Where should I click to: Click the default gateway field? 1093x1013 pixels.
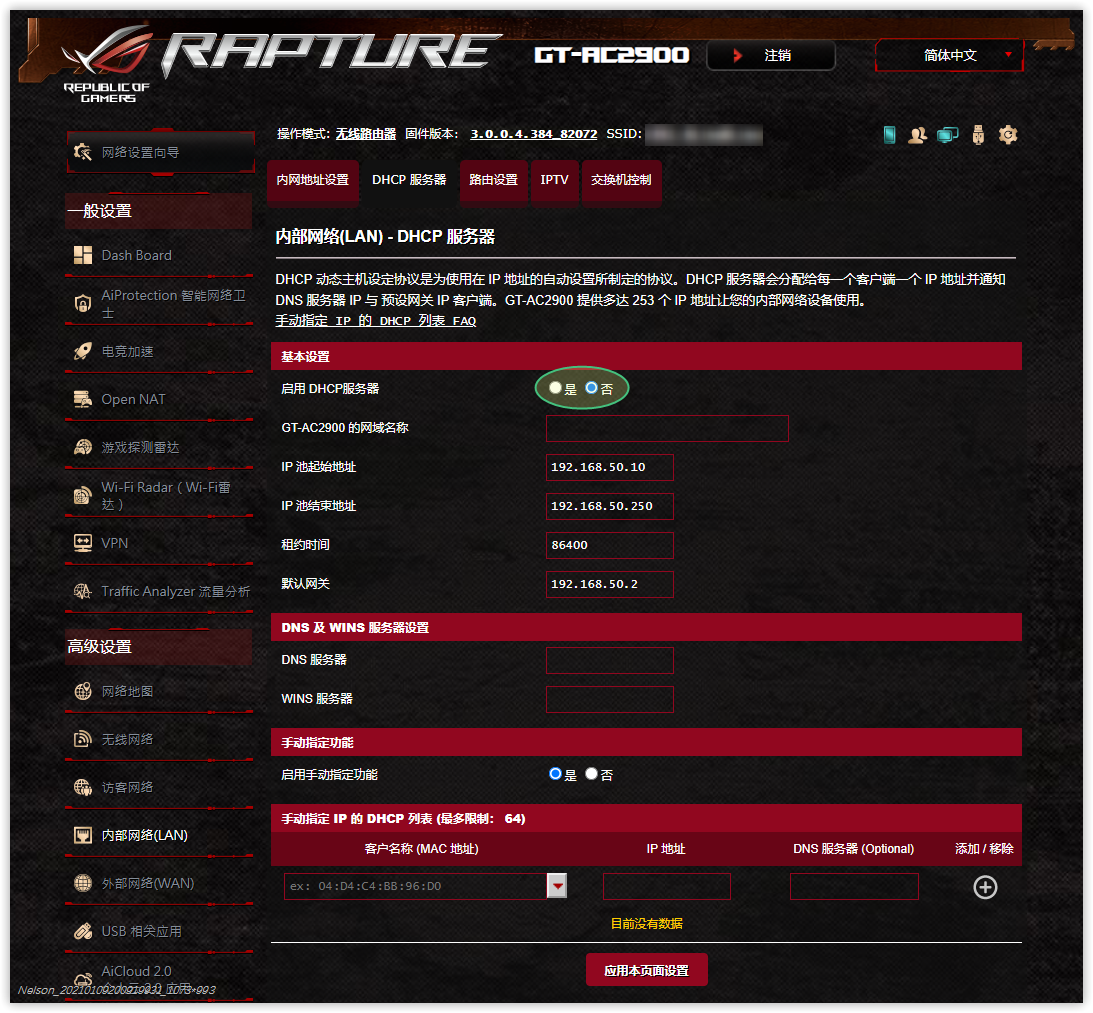(x=610, y=585)
